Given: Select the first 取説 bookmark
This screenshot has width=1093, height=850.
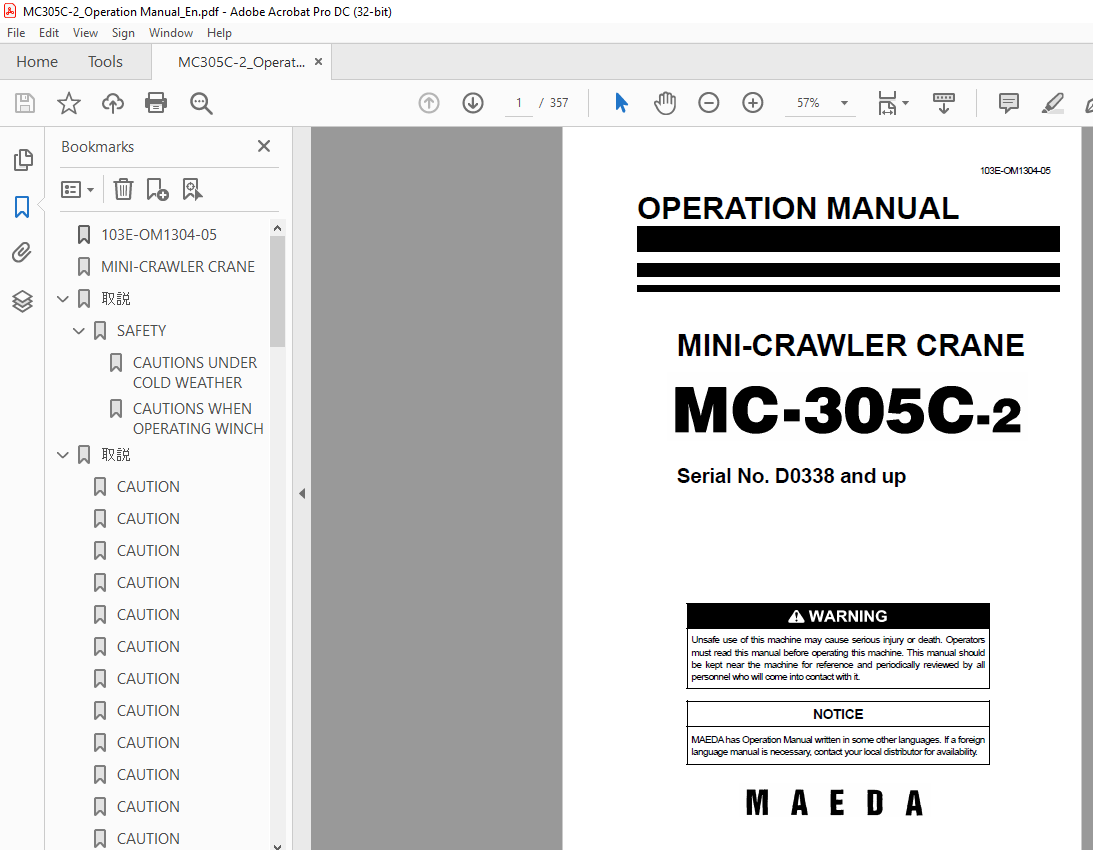Looking at the screenshot, I should tap(116, 299).
